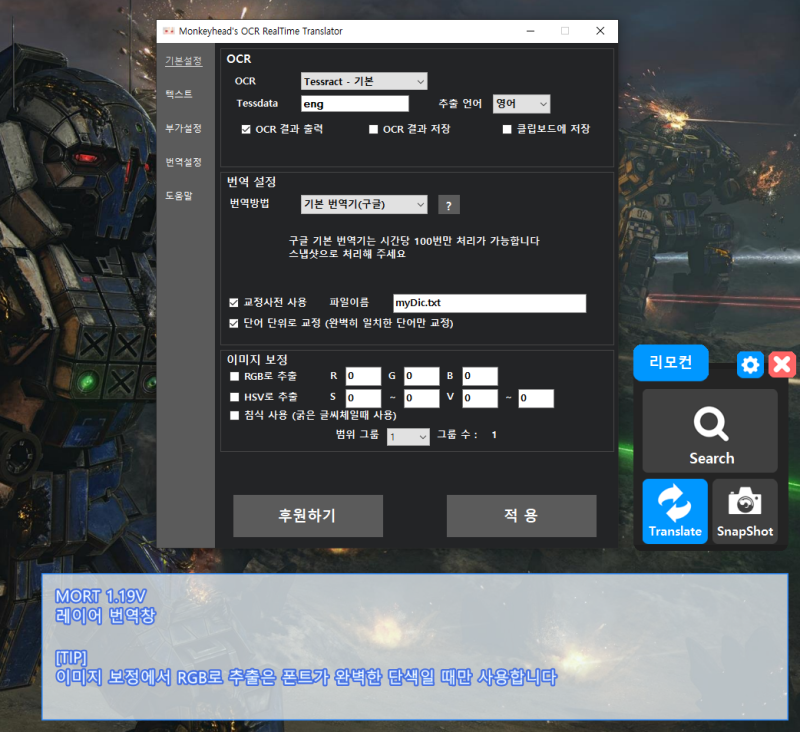Open the OCR engine dropdown showing Tessract
The height and width of the screenshot is (732, 800).
point(364,82)
